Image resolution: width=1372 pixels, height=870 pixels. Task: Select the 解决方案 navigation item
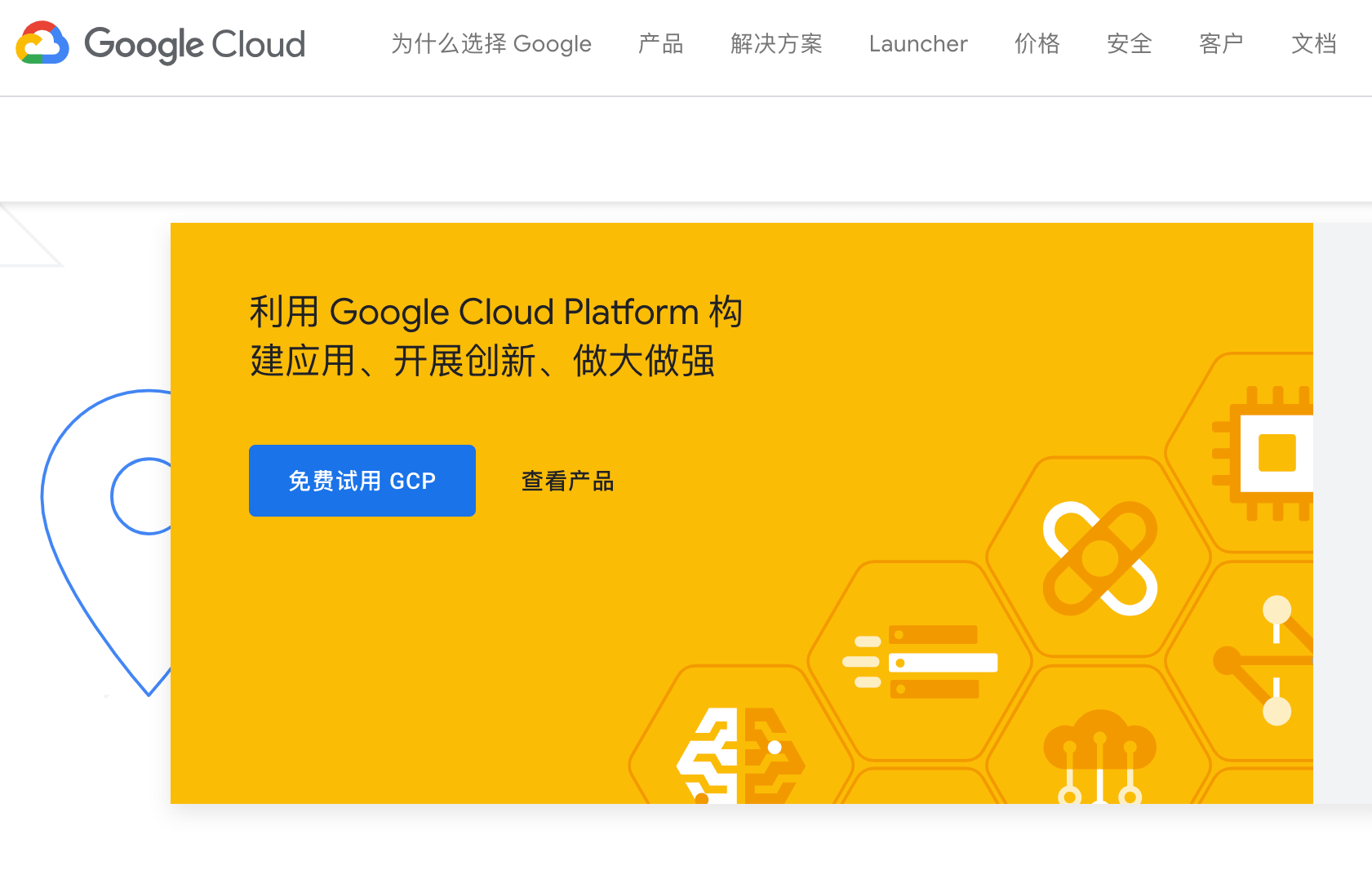[776, 43]
